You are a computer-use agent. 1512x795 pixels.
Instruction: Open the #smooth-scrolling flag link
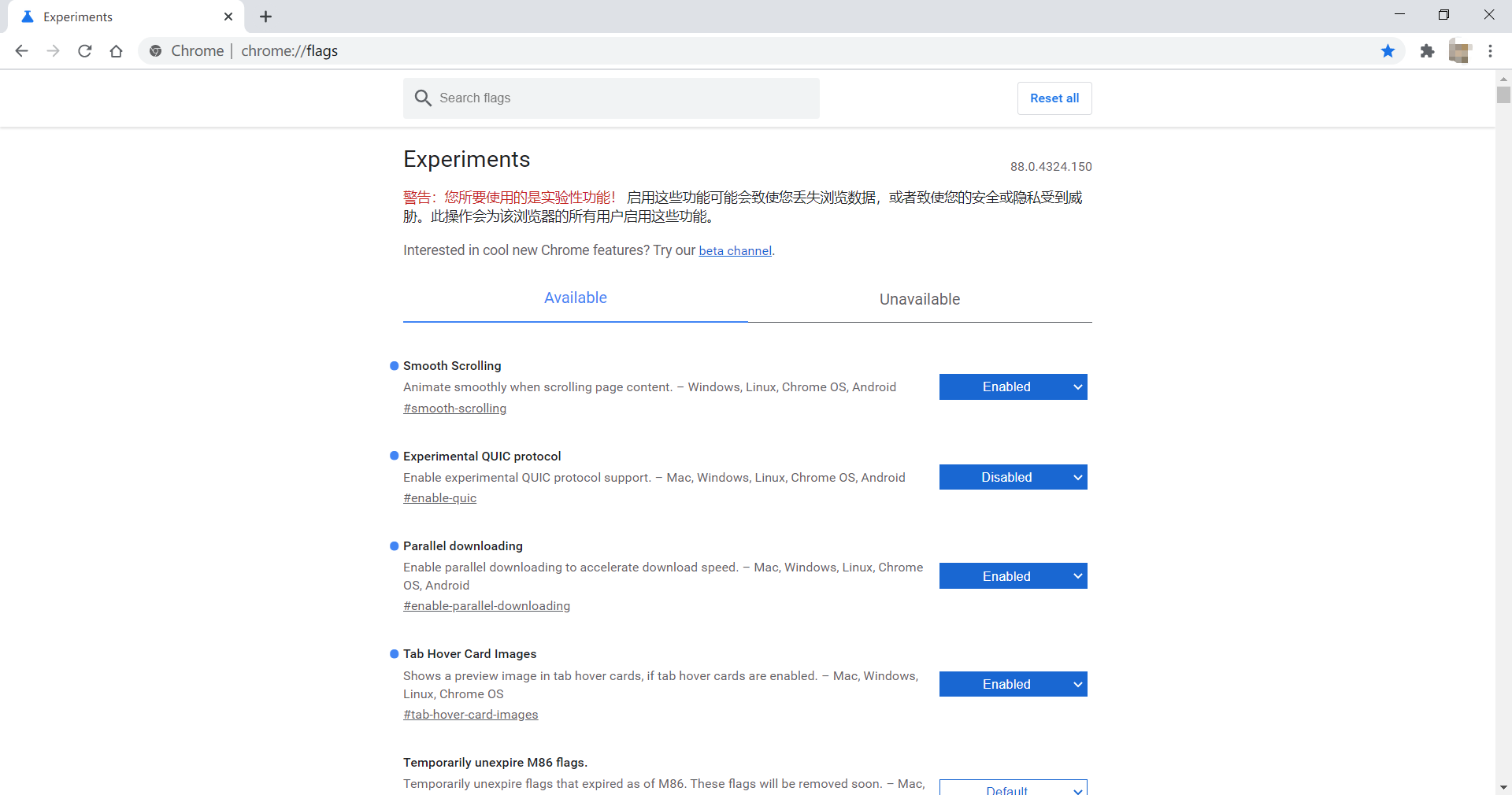click(454, 408)
